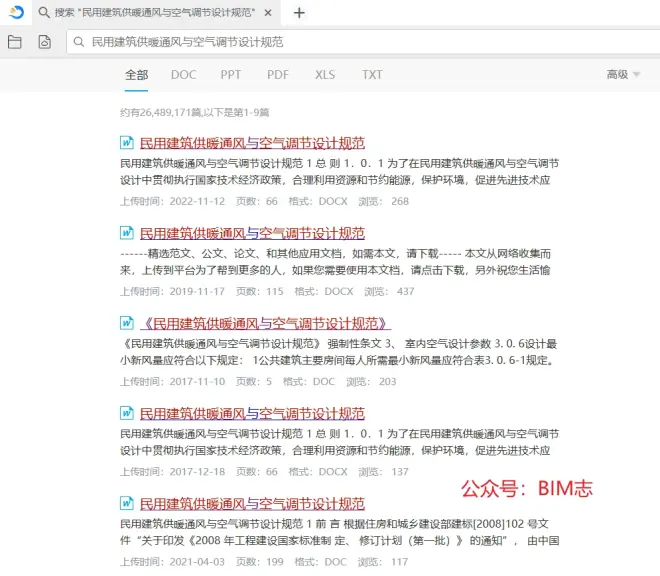
Task: Click the browser logo icon in the tab bar
Action: click(x=15, y=13)
